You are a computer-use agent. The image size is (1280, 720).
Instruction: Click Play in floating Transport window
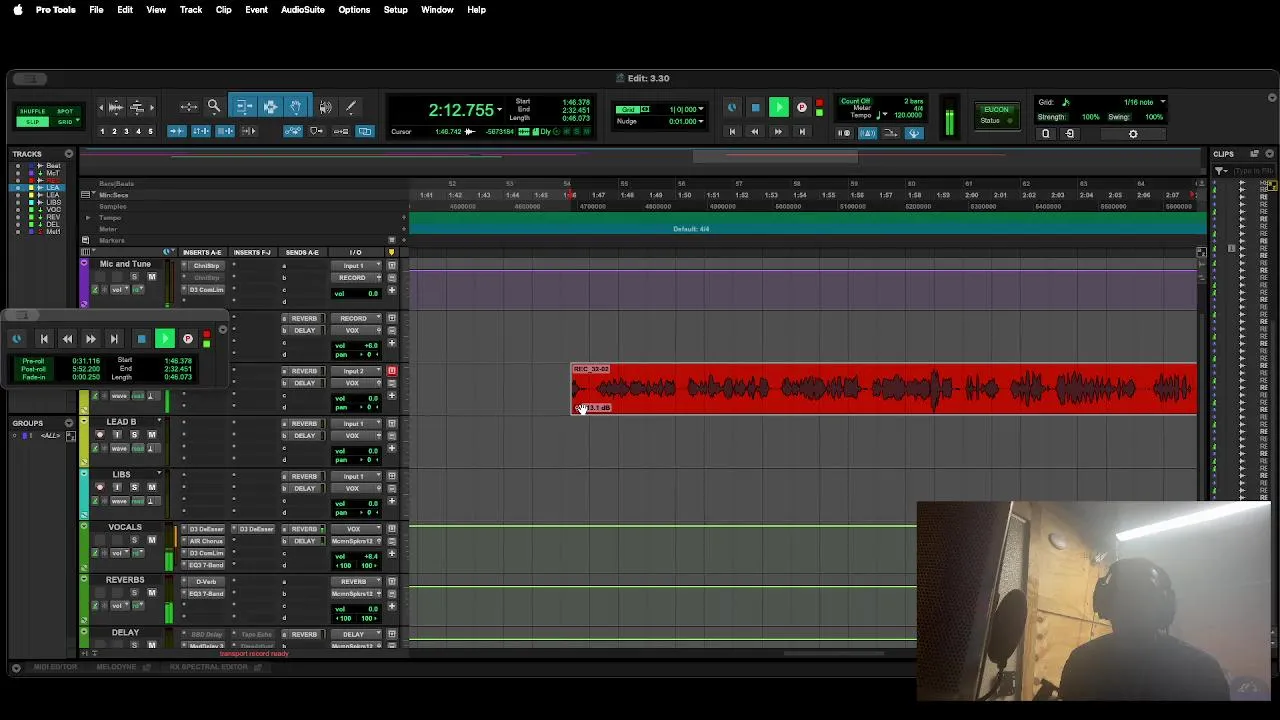[x=165, y=339]
